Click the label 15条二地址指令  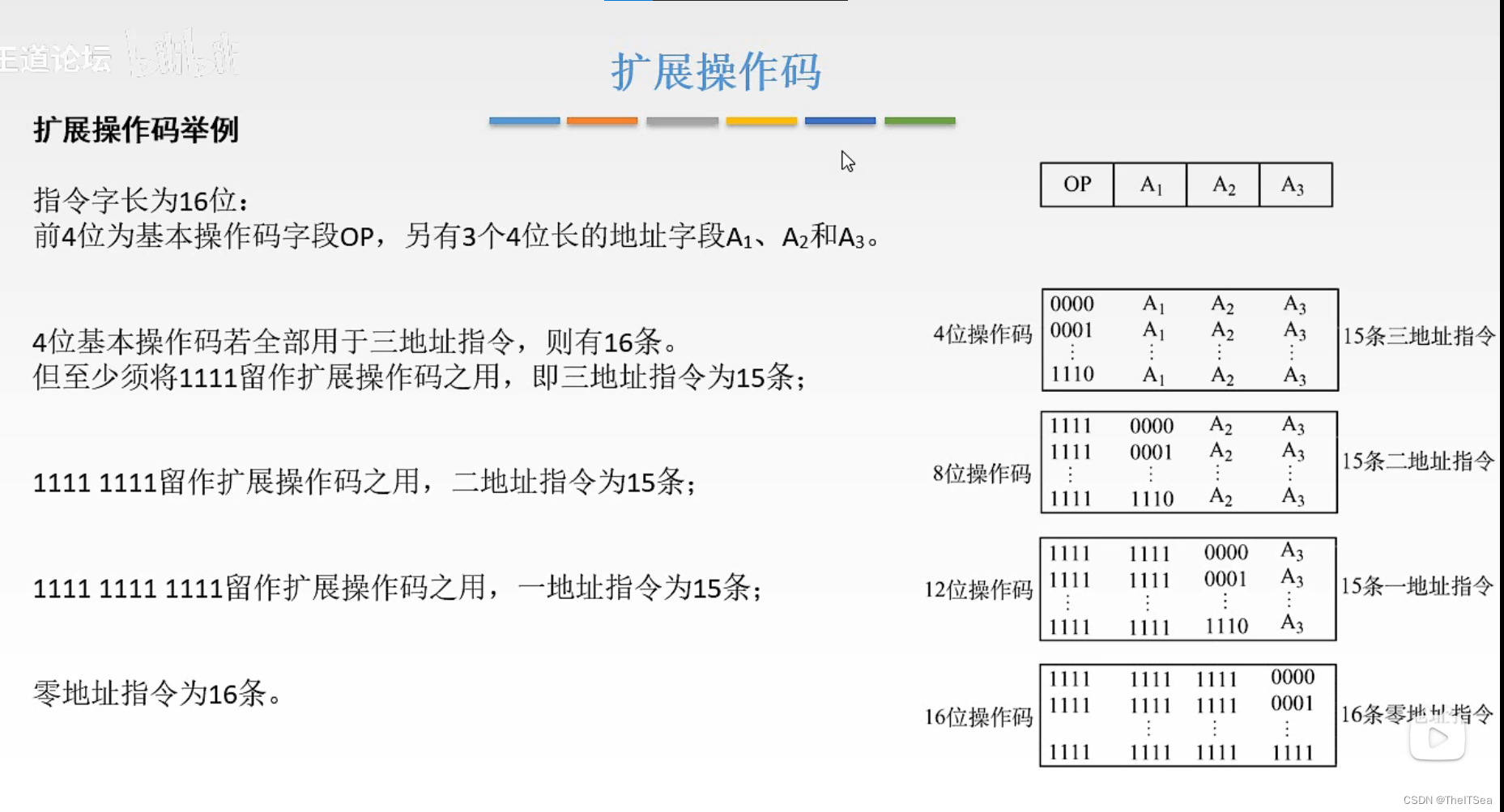click(x=1418, y=461)
